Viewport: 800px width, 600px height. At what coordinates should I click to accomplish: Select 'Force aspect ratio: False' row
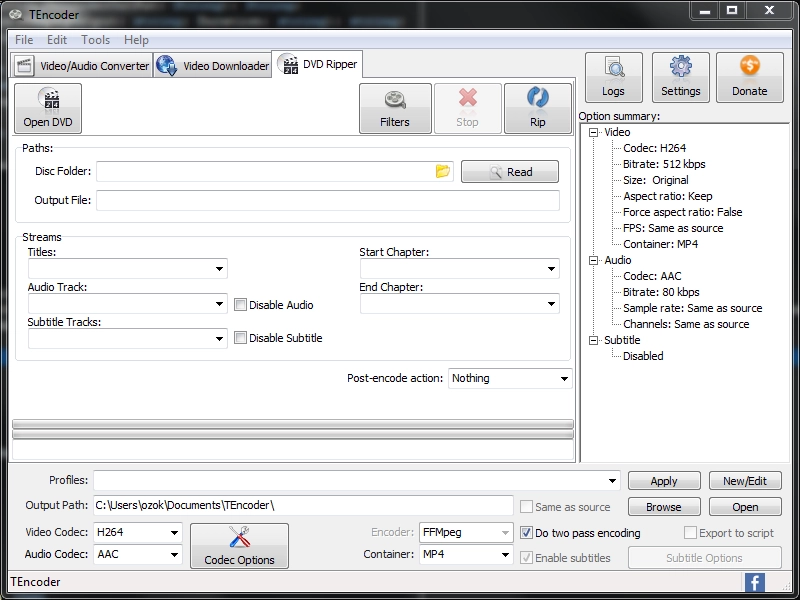(x=683, y=212)
